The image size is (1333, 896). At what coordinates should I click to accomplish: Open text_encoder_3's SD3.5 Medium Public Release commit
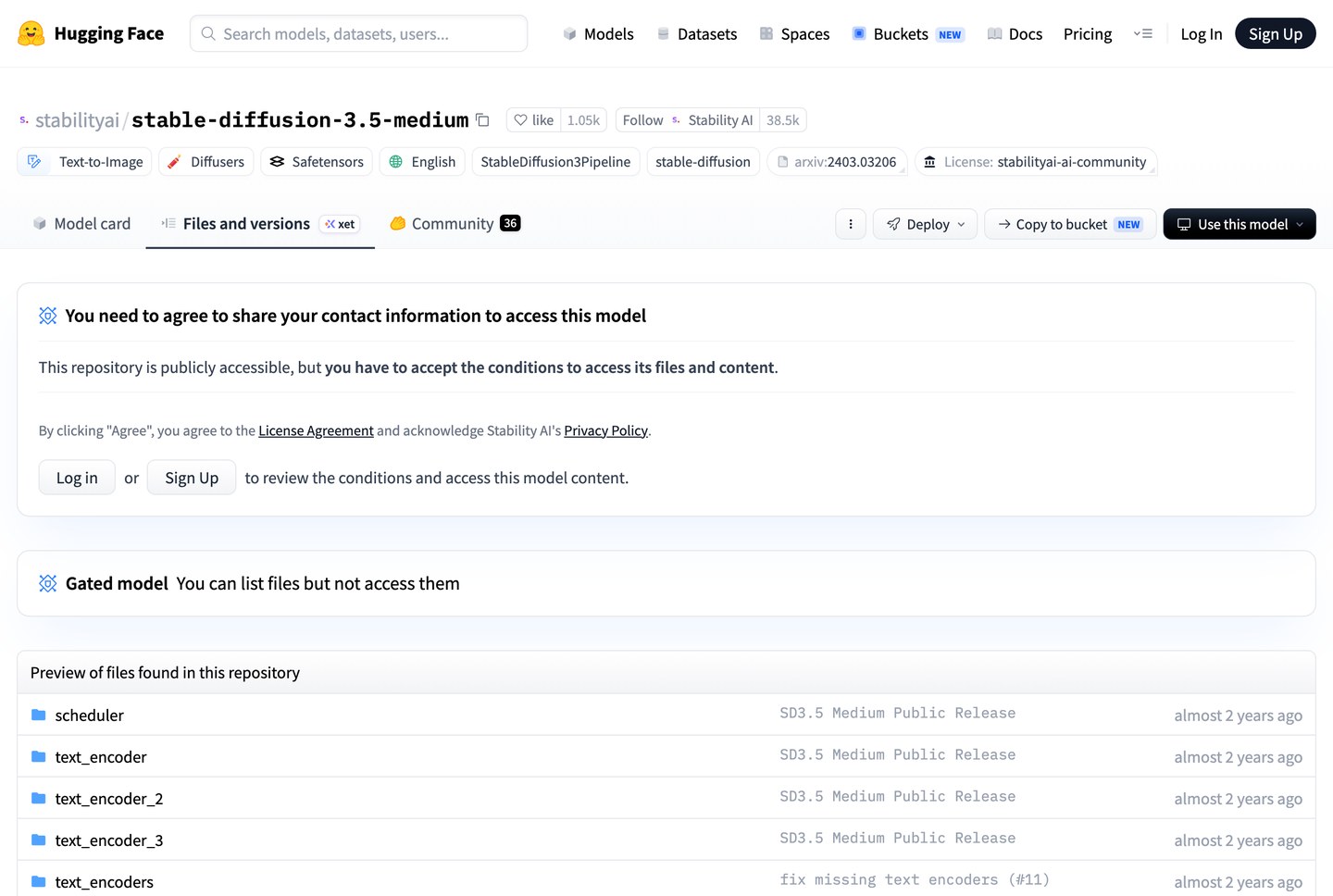[898, 839]
